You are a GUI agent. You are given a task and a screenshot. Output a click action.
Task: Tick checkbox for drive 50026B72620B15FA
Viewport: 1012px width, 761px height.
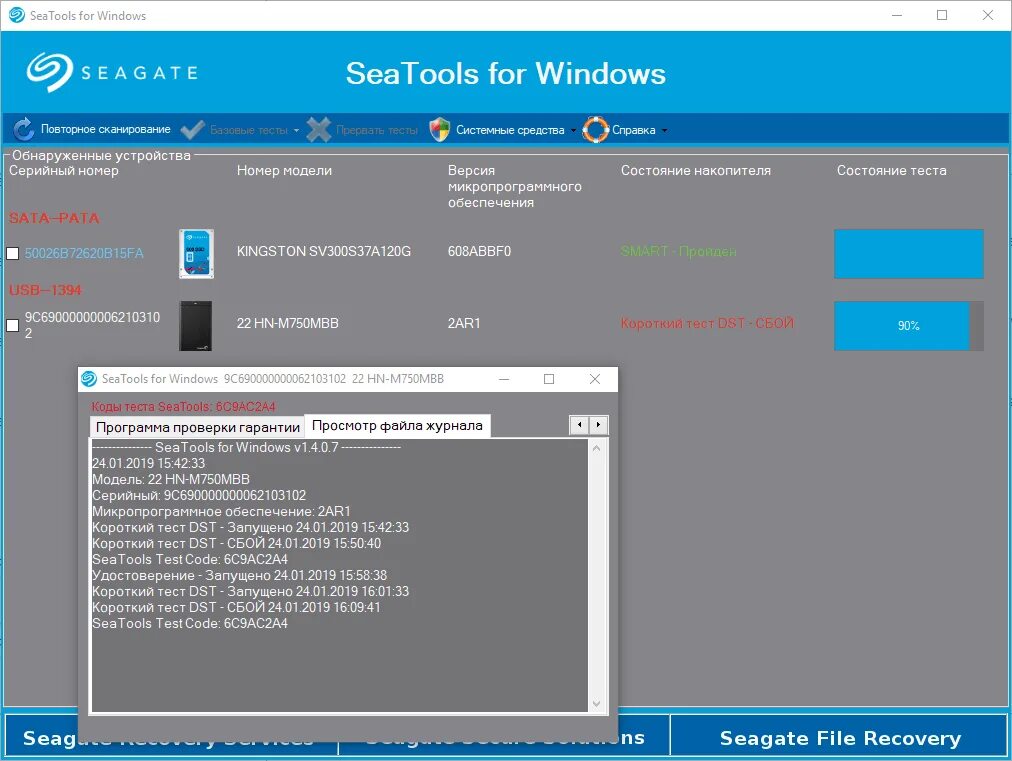(12, 253)
